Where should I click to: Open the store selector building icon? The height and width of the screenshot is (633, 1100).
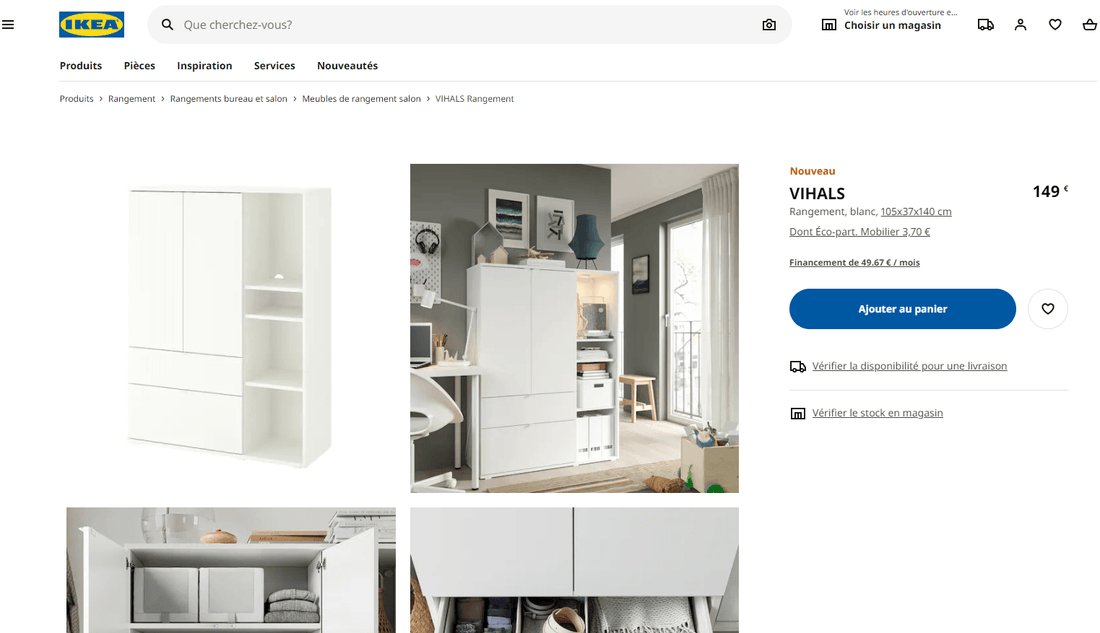click(829, 24)
